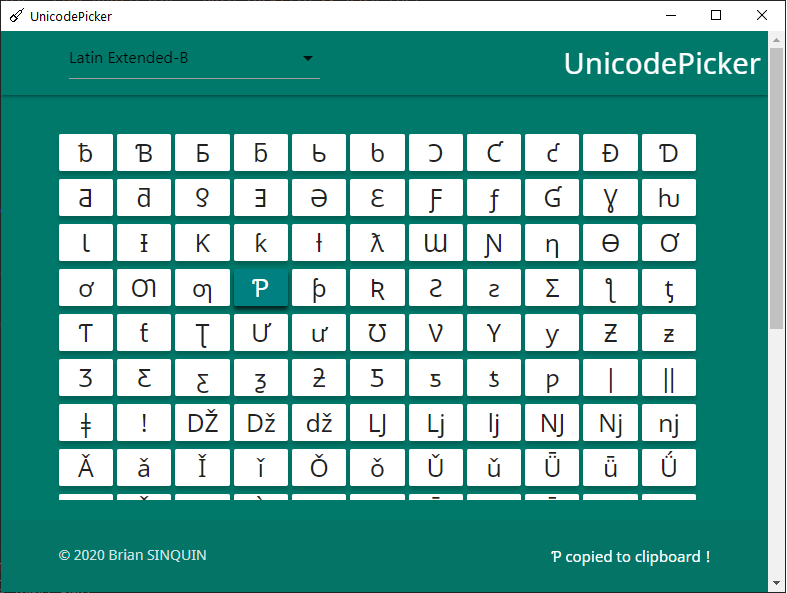This screenshot has height=593, width=787.
Task: Copy the Ʋ (V with hook) character
Action: [x=436, y=332]
